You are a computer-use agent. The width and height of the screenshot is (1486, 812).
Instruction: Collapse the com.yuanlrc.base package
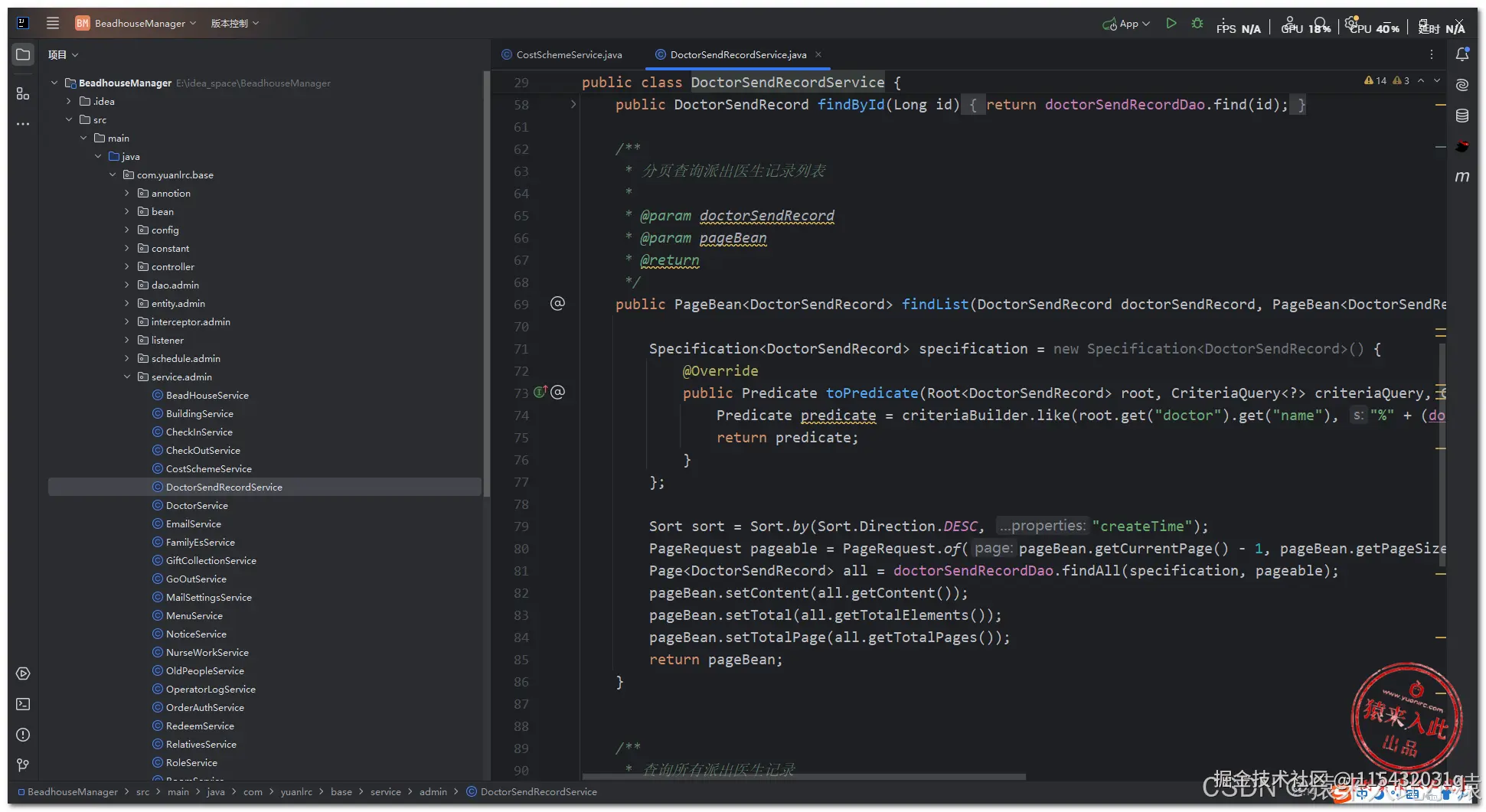(x=113, y=174)
